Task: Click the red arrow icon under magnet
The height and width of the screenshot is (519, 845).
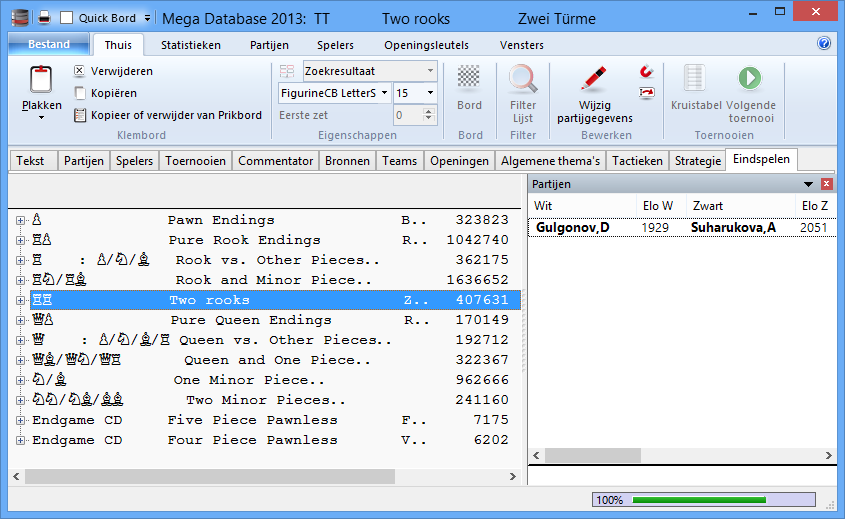Action: coord(646,93)
